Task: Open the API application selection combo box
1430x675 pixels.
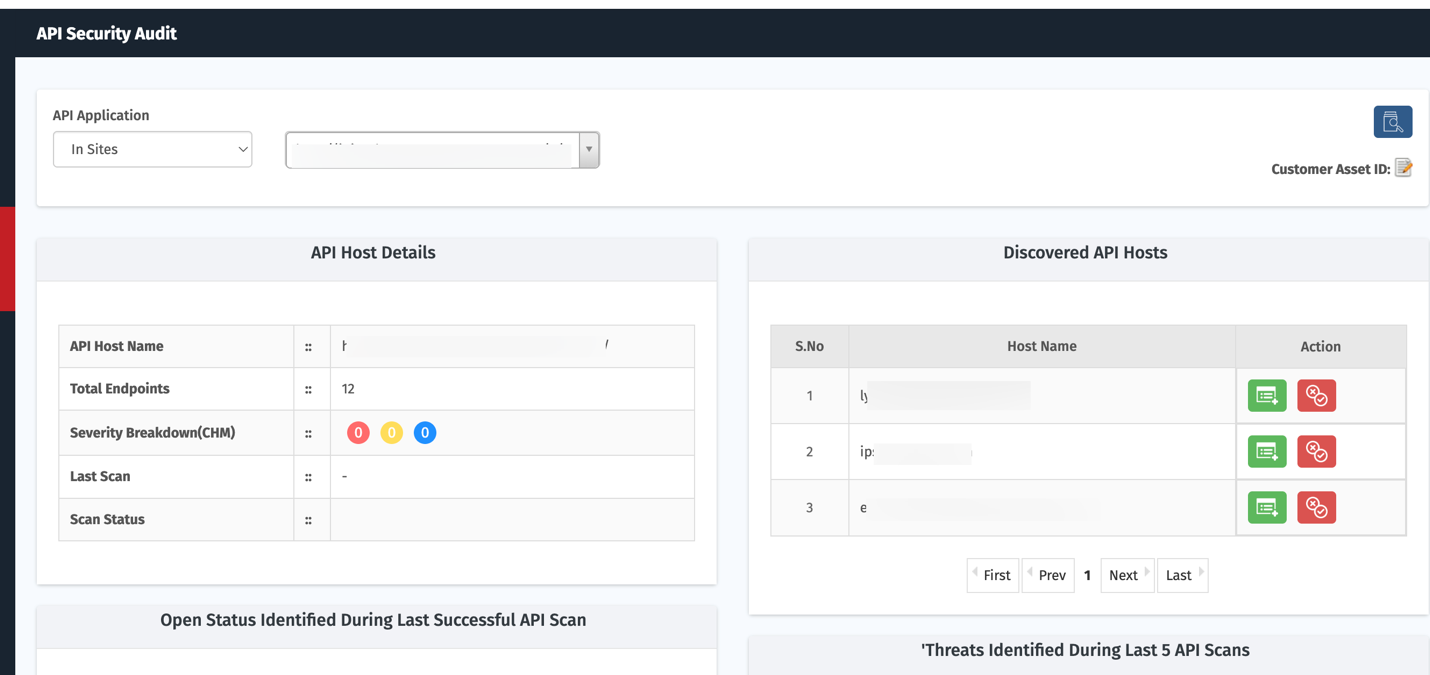Action: (432, 150)
